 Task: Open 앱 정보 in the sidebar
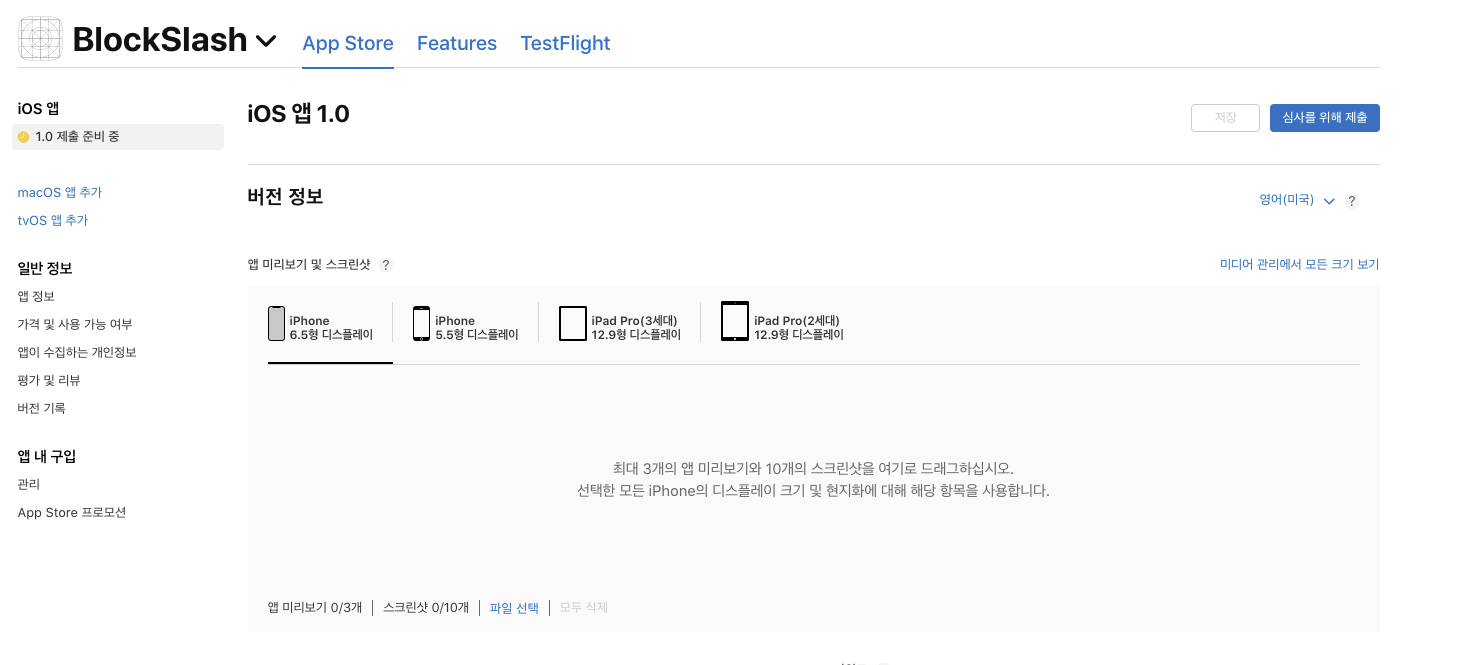tap(36, 296)
